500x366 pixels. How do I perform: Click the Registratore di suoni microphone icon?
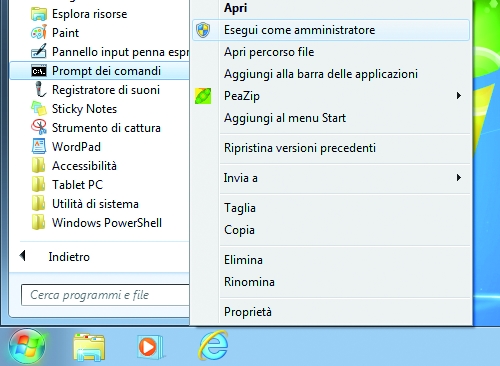40,90
